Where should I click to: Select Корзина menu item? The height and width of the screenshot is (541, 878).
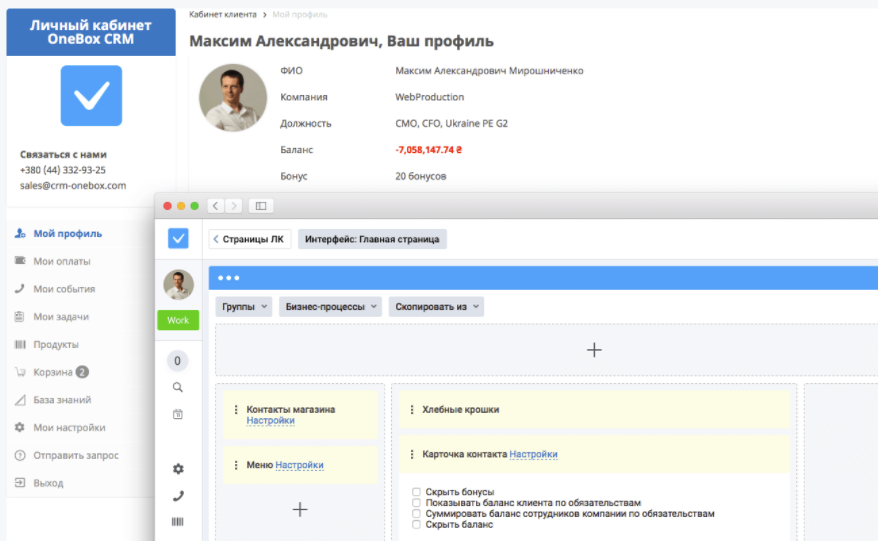coord(53,372)
